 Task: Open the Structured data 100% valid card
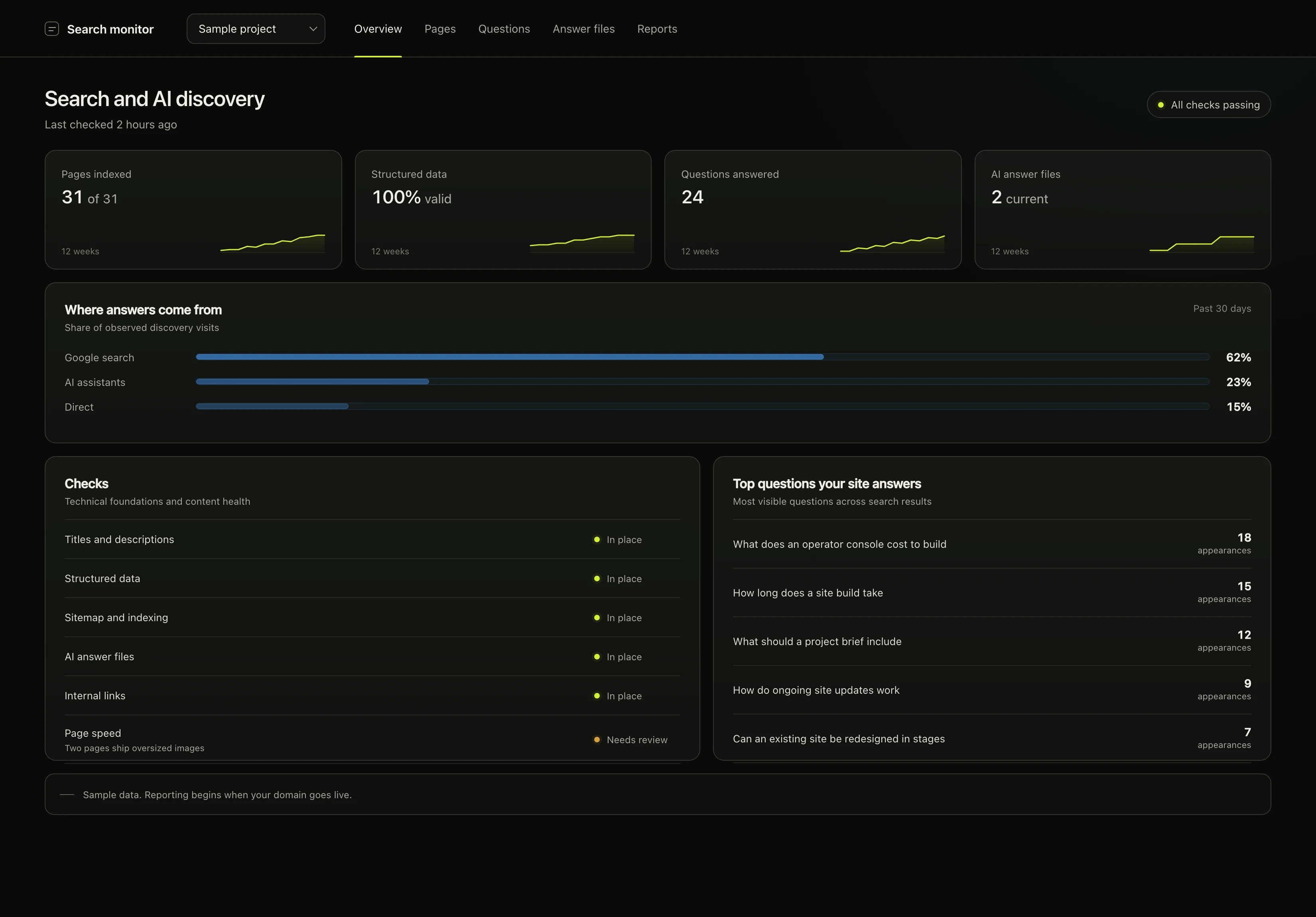point(502,210)
